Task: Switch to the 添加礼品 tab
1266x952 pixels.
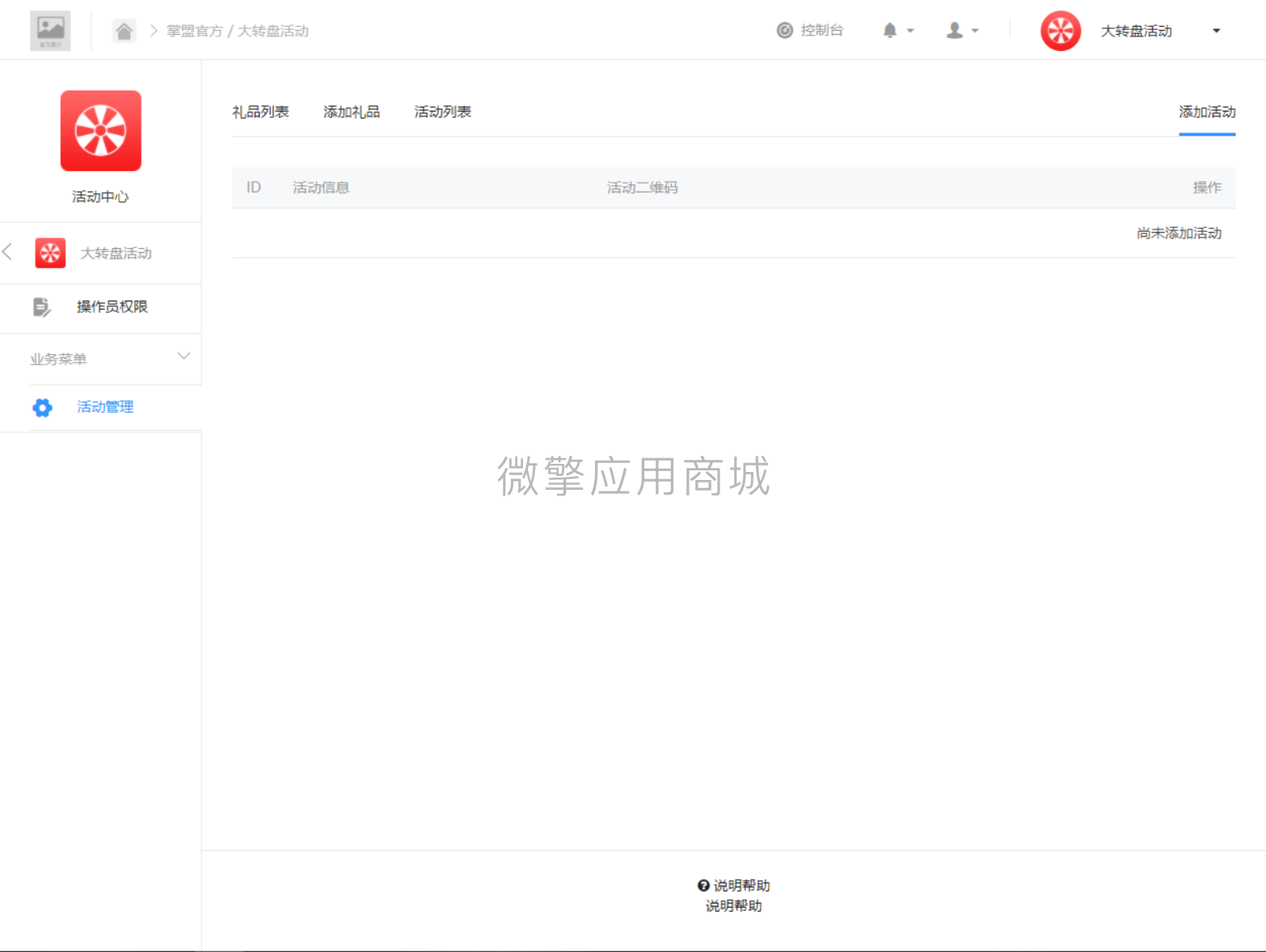Action: (x=352, y=112)
